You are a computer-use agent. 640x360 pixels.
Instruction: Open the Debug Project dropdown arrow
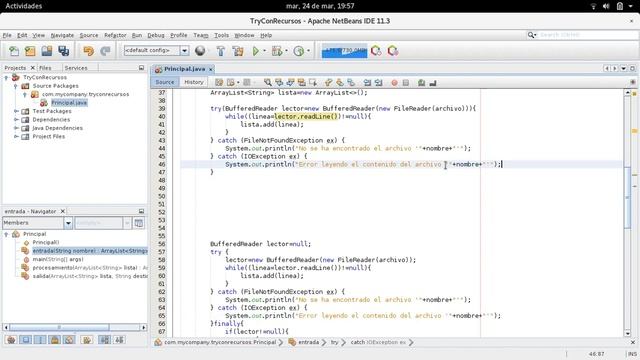point(286,51)
